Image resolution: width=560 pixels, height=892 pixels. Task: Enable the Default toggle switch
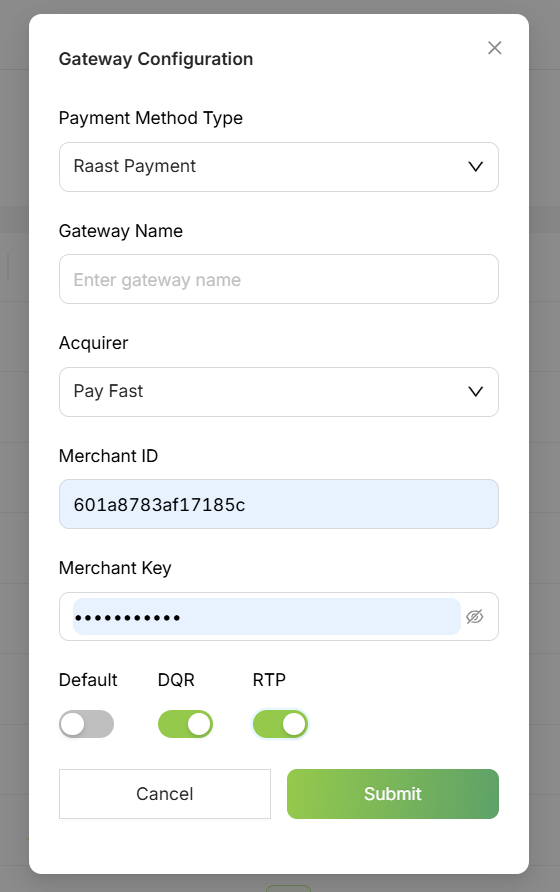(87, 724)
